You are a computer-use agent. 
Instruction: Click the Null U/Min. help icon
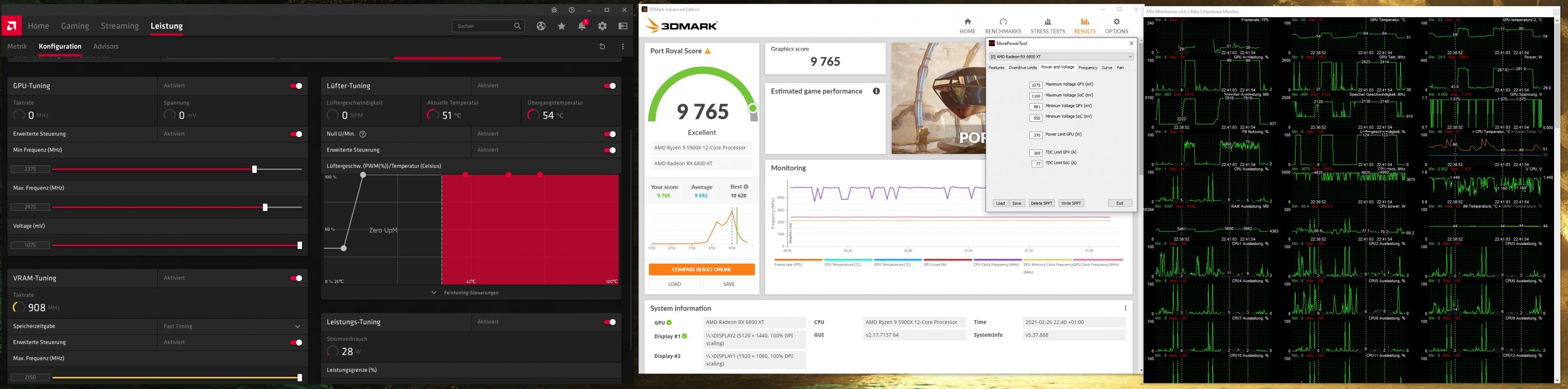pyautogui.click(x=363, y=134)
